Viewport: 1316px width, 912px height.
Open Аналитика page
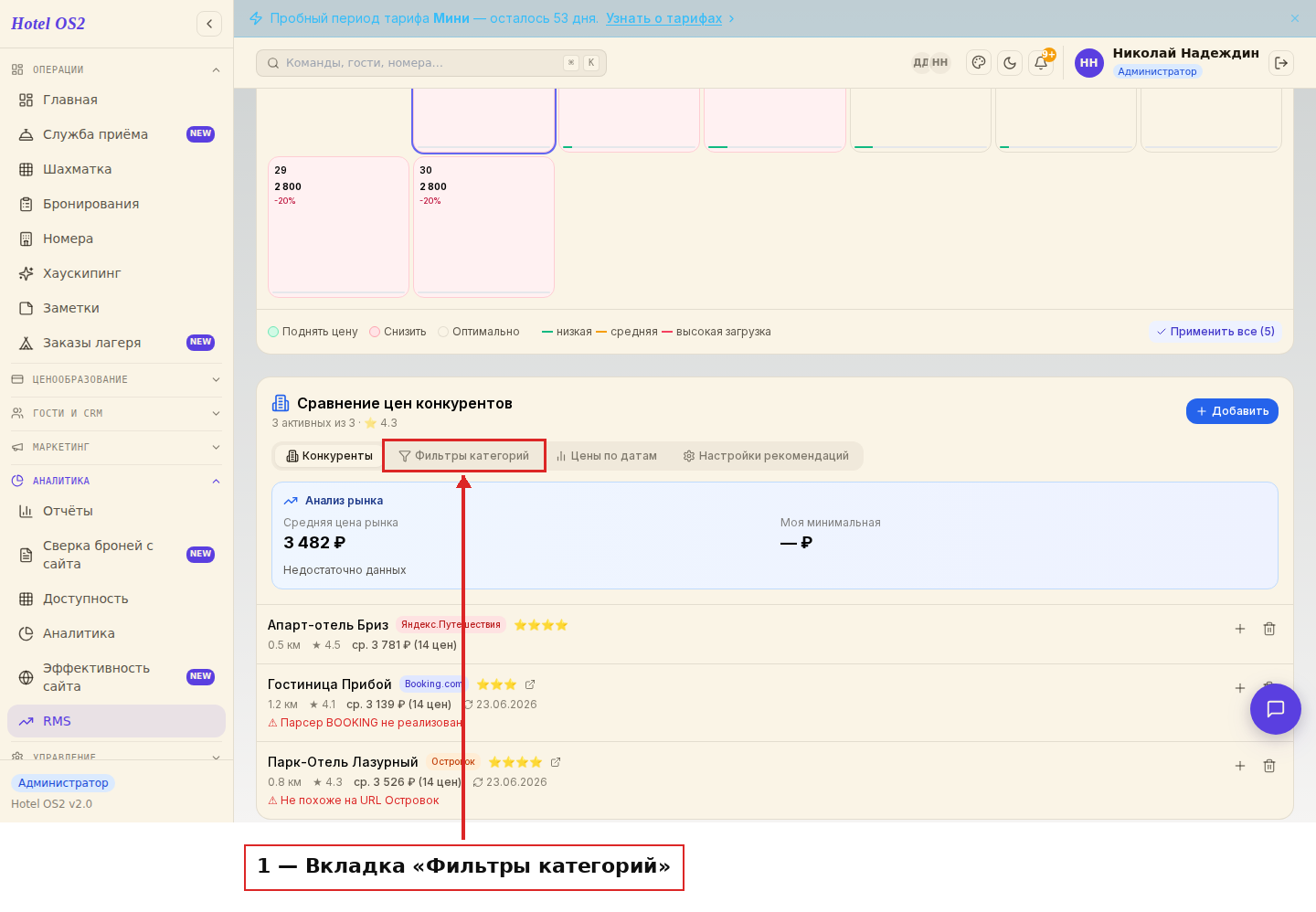coord(116,633)
